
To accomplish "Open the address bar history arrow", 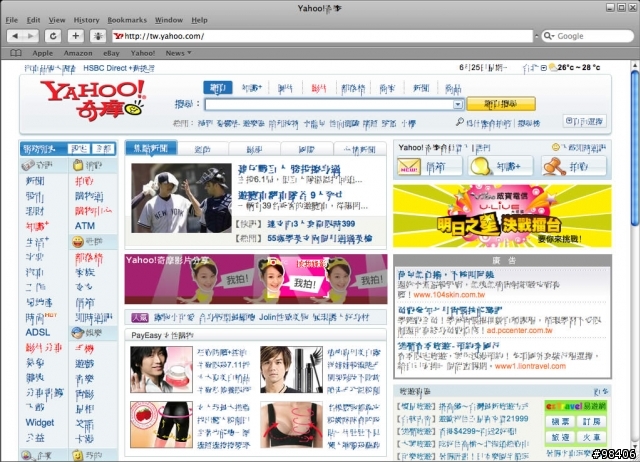I will pos(536,36).
